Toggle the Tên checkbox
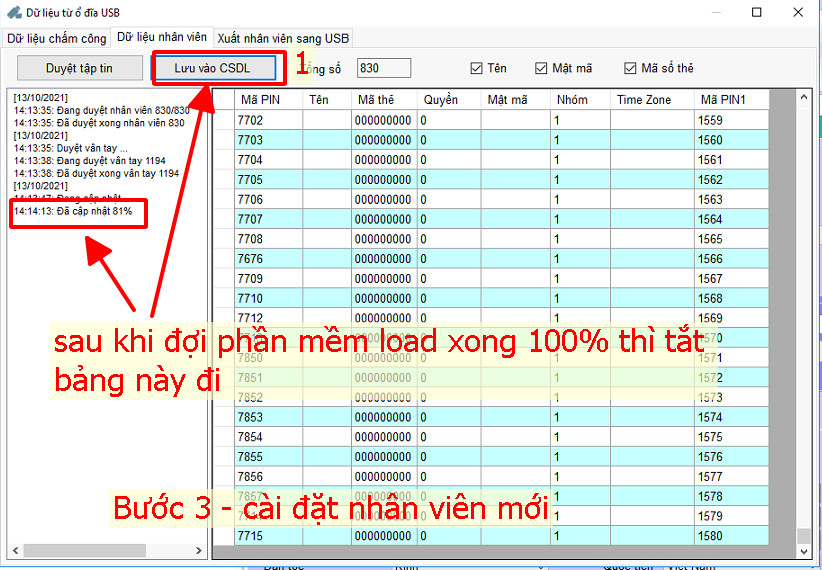This screenshot has width=822, height=570. point(477,69)
